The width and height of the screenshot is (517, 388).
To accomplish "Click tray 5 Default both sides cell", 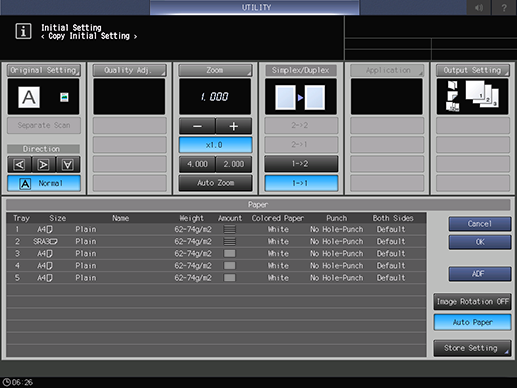I will 391,278.
